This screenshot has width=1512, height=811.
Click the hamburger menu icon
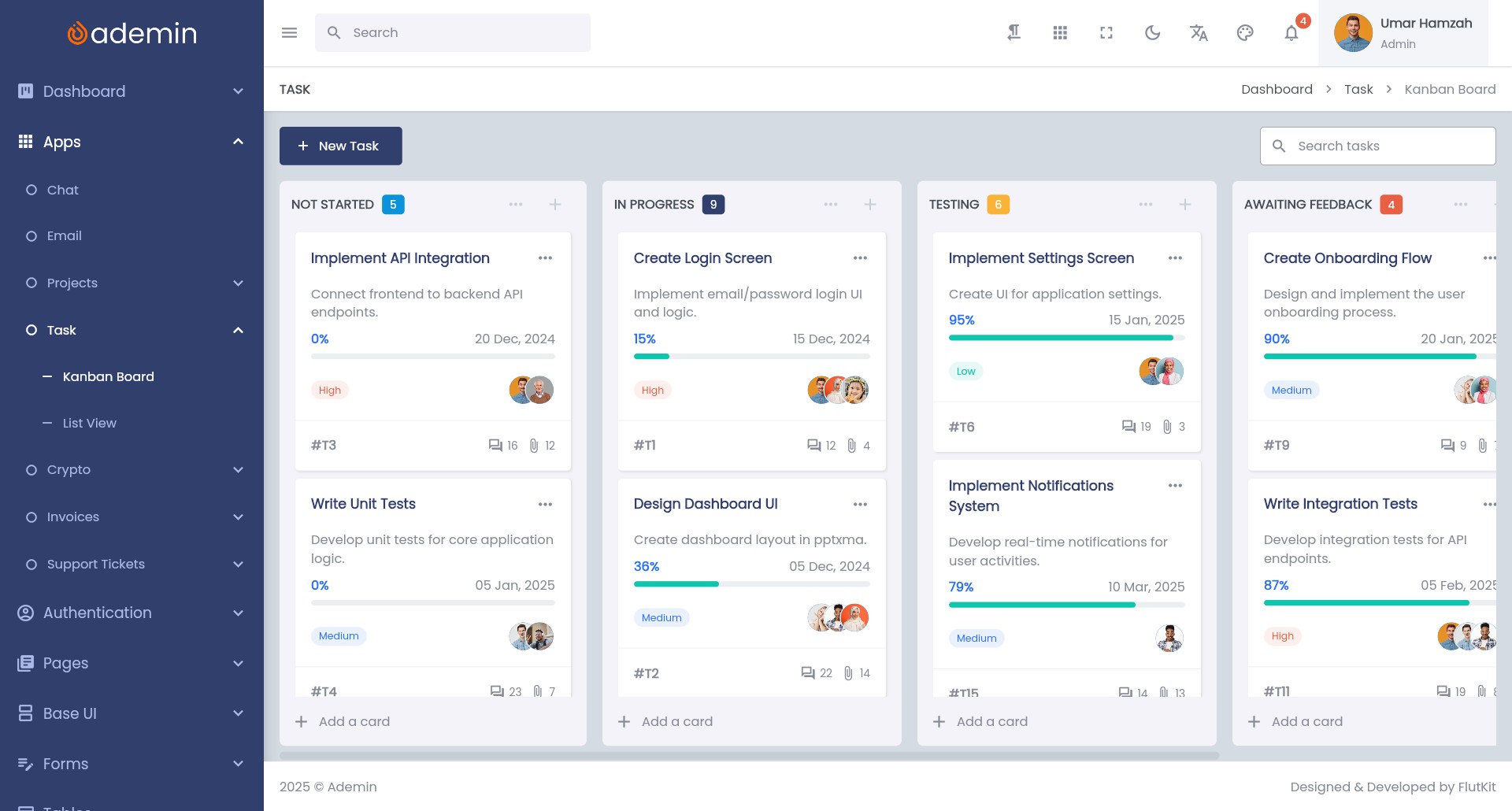coord(289,33)
